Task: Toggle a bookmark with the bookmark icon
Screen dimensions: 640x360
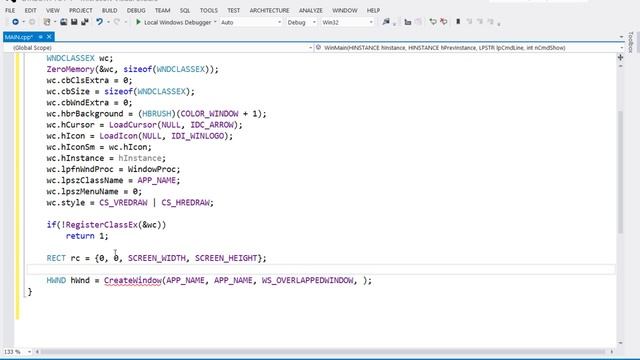Action: 458,22
